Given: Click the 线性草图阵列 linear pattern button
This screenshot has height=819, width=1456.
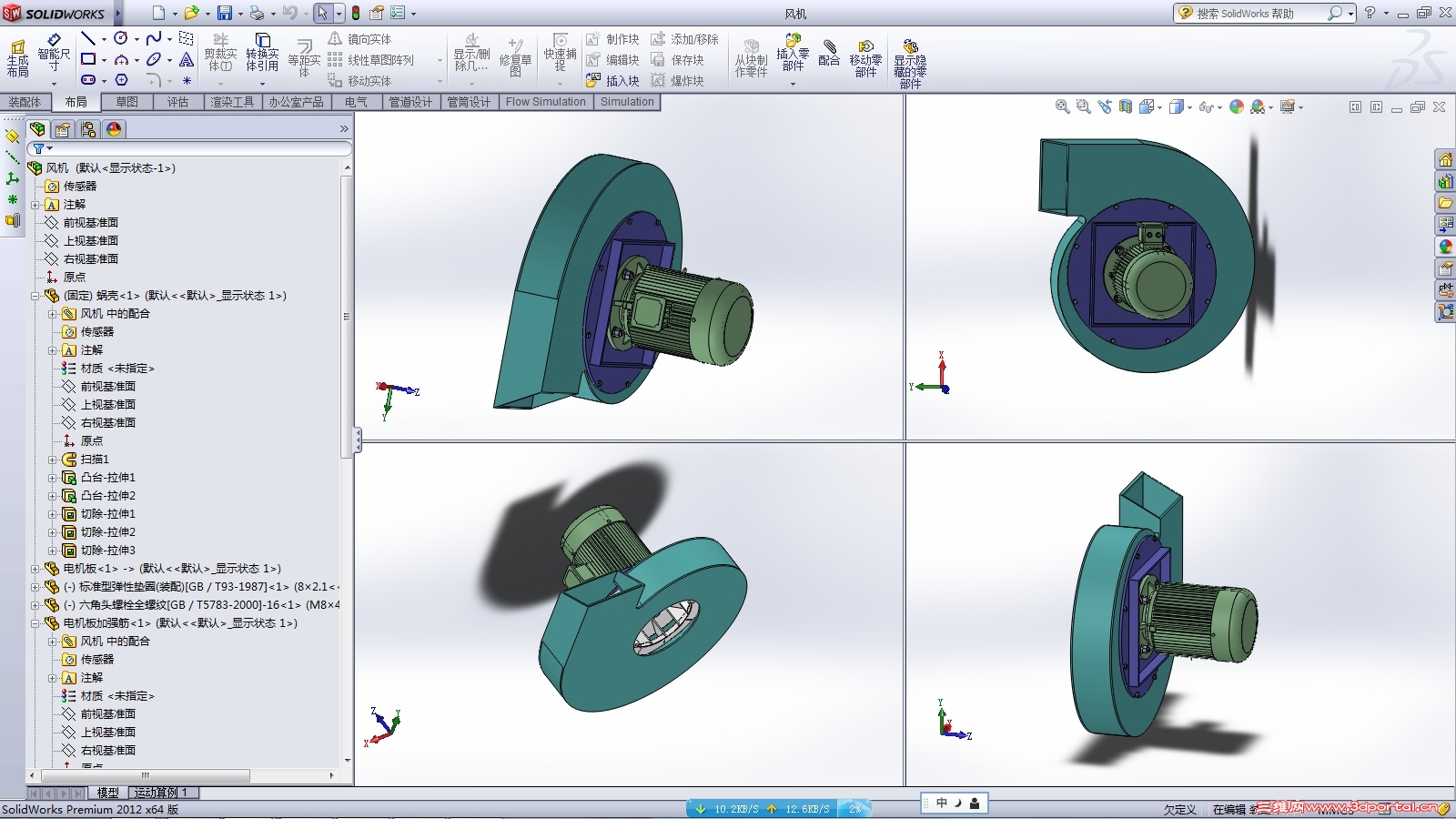Looking at the screenshot, I should coord(370,60).
